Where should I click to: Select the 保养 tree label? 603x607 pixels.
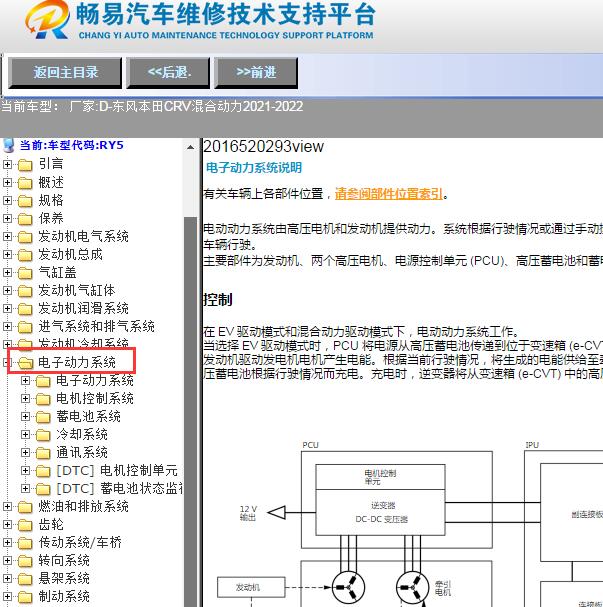coord(51,218)
